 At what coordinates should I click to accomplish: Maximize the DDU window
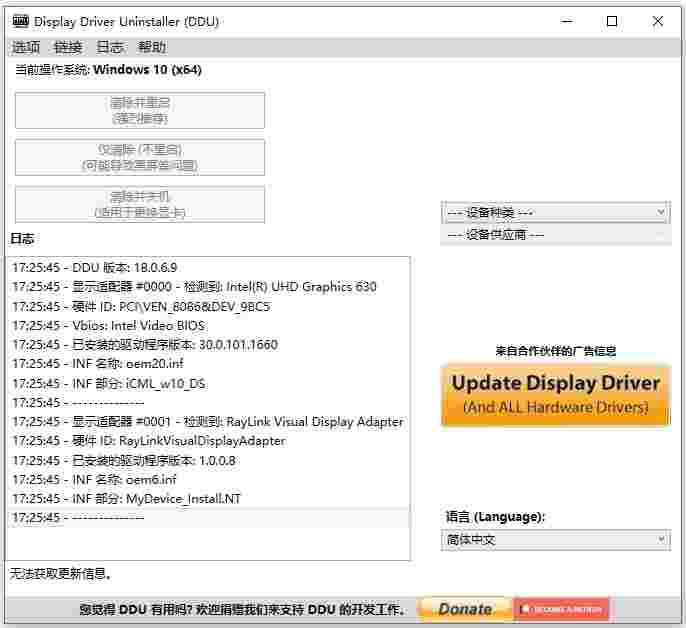(x=612, y=21)
